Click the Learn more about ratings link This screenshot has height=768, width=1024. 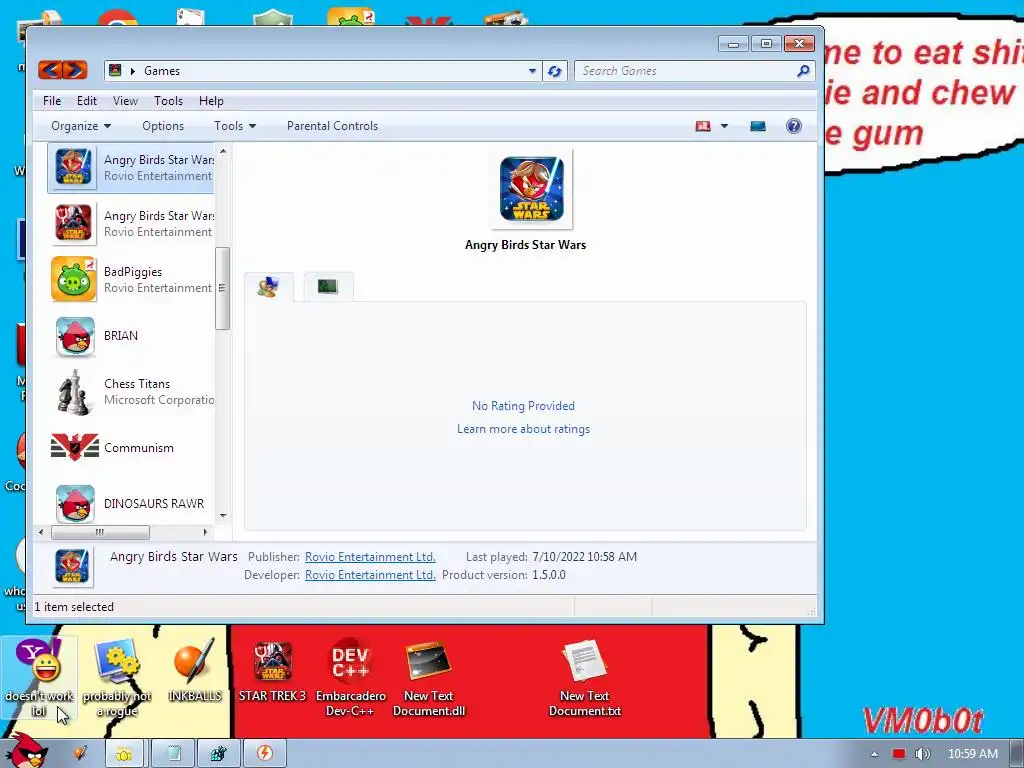523,429
